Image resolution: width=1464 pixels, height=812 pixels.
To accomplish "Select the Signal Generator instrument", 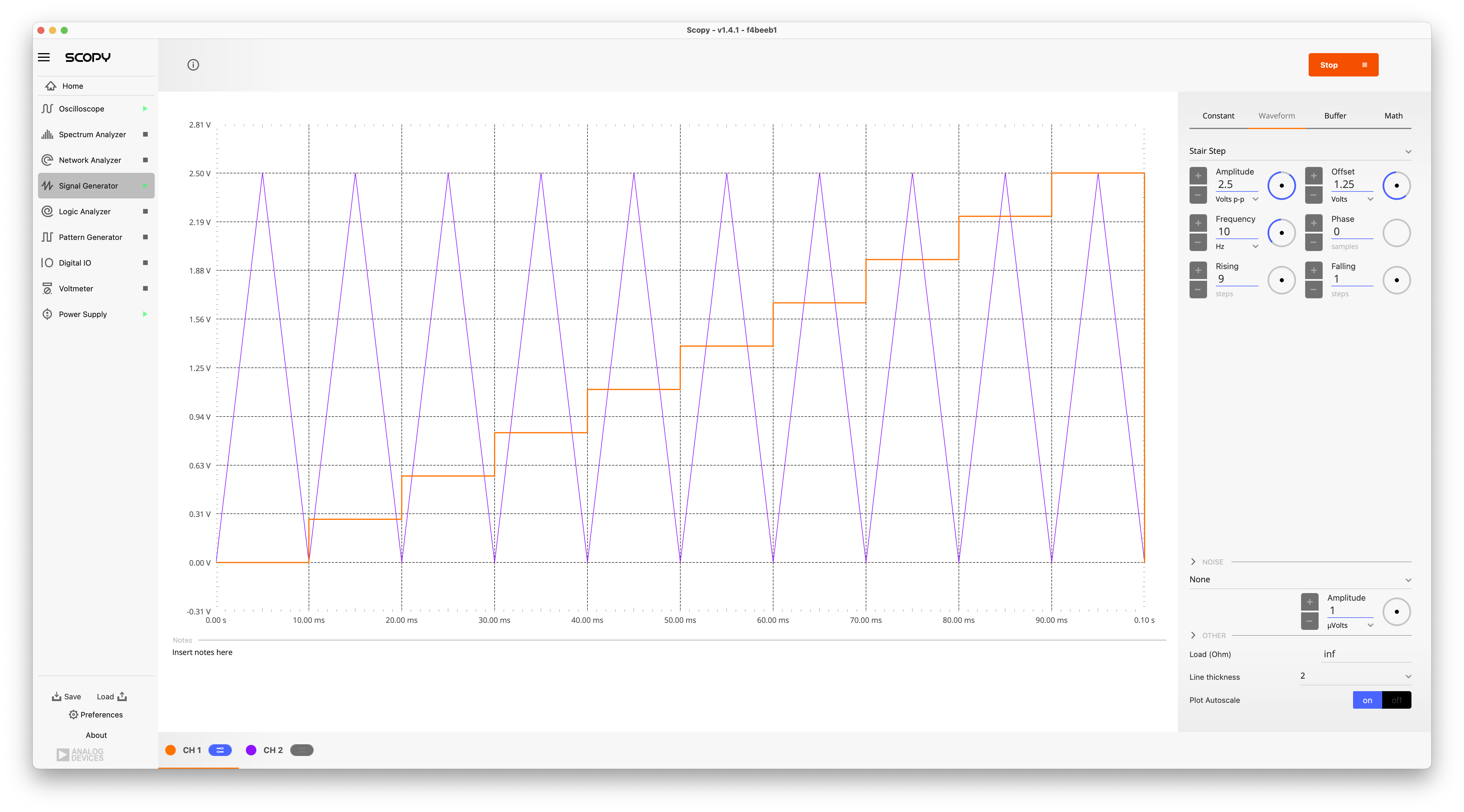I will pos(96,185).
